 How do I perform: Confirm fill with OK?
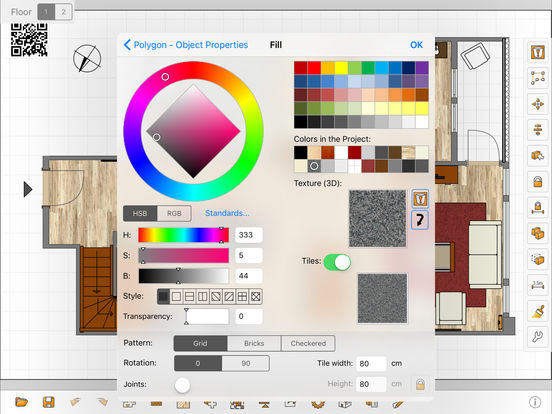[416, 45]
